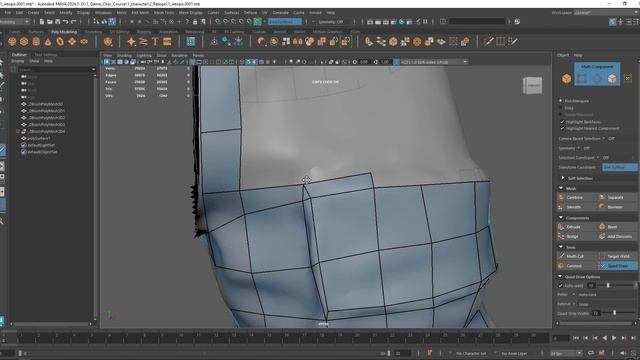Collapse the Mesh section
The height and width of the screenshot is (360, 640).
pos(560,188)
